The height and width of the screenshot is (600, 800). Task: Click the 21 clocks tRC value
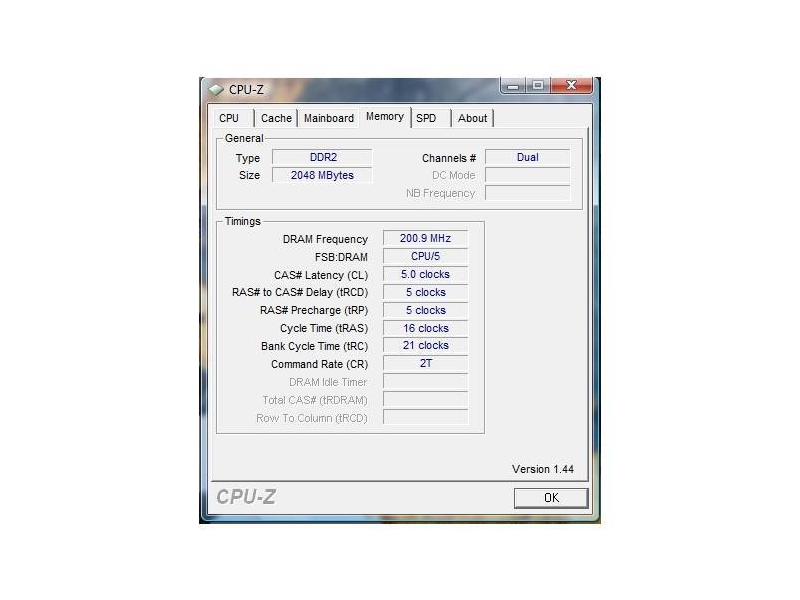(x=426, y=345)
